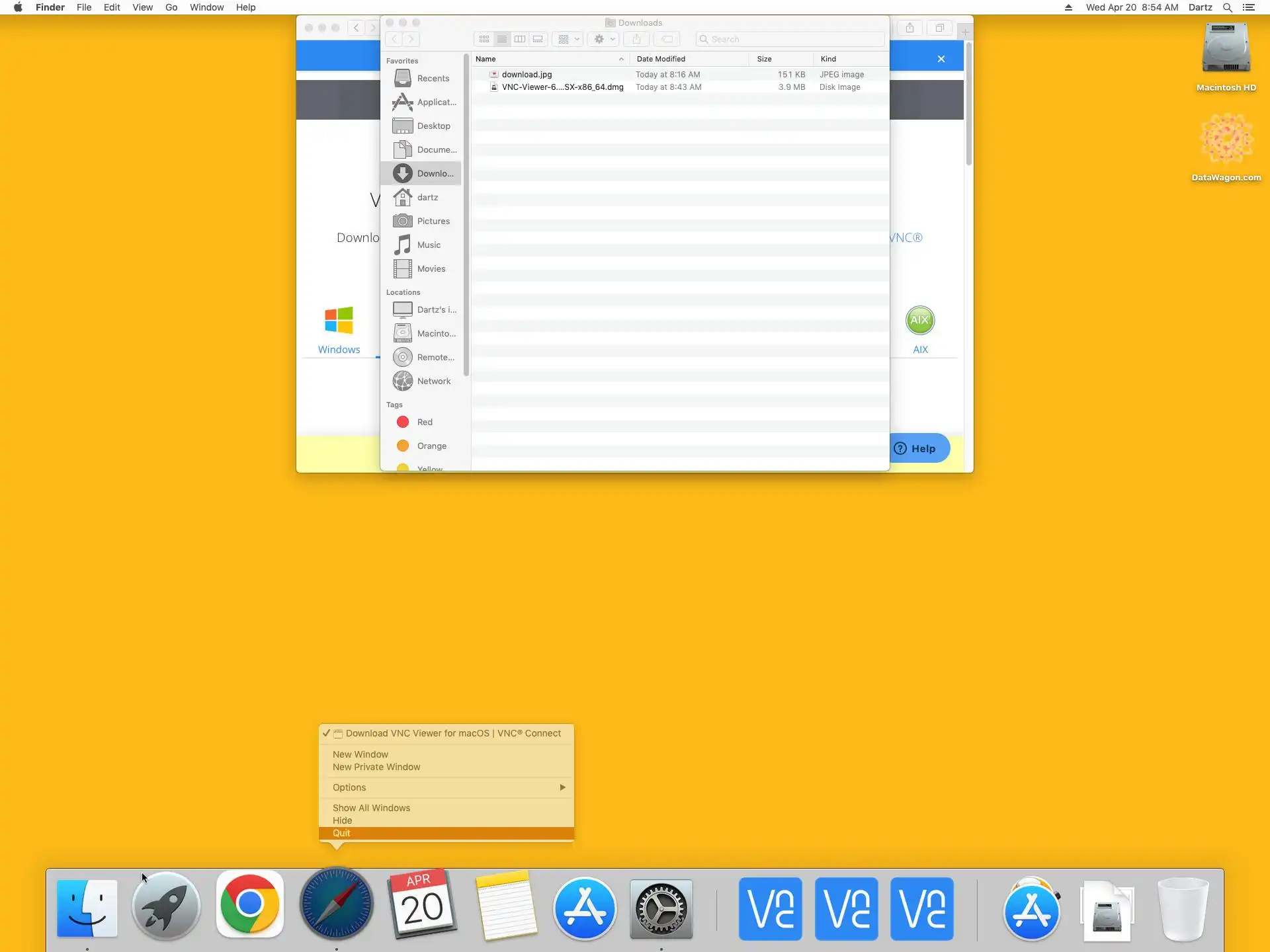Open Google Chrome from the Dock
This screenshot has height=952, width=1270.
[249, 904]
